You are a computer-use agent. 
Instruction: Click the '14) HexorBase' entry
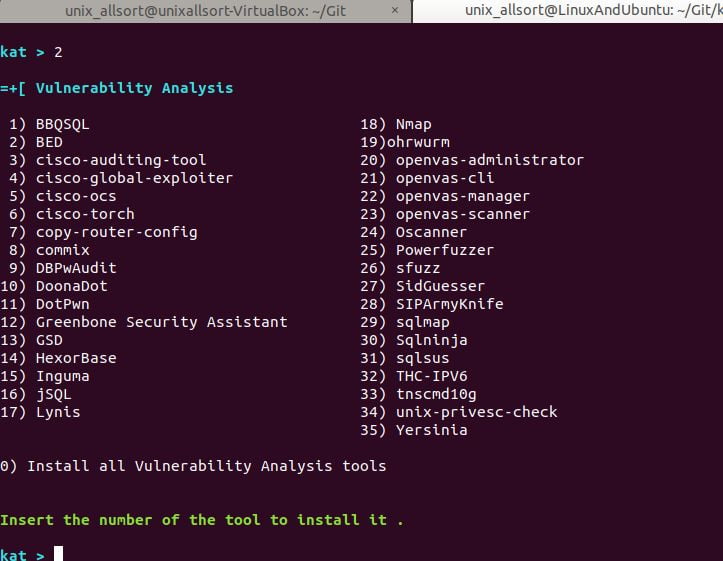(58, 358)
